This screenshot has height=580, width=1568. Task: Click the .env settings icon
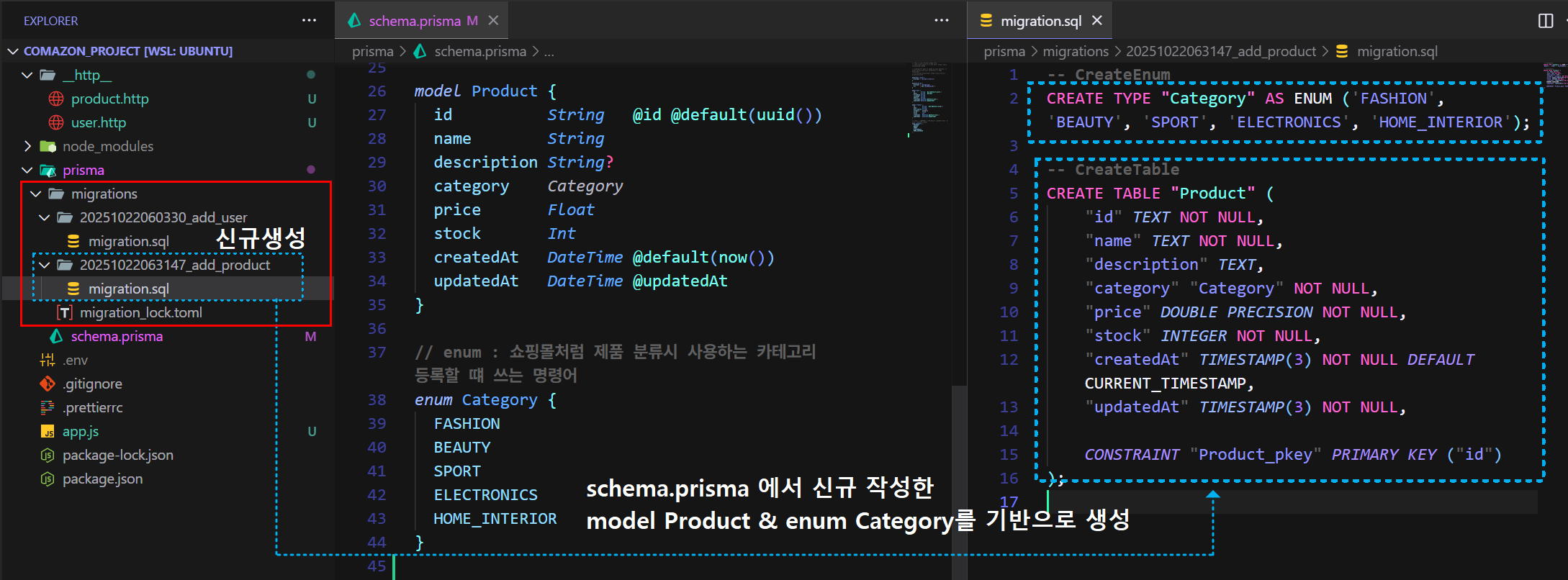[x=48, y=360]
